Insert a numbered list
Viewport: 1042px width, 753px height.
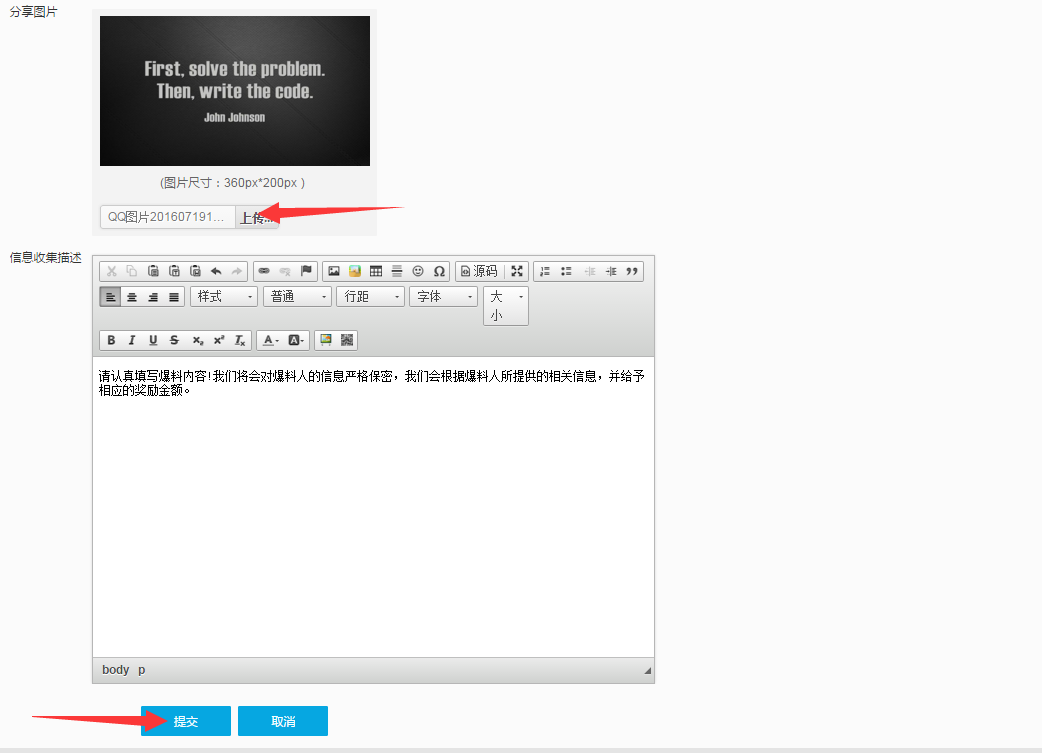tap(544, 271)
